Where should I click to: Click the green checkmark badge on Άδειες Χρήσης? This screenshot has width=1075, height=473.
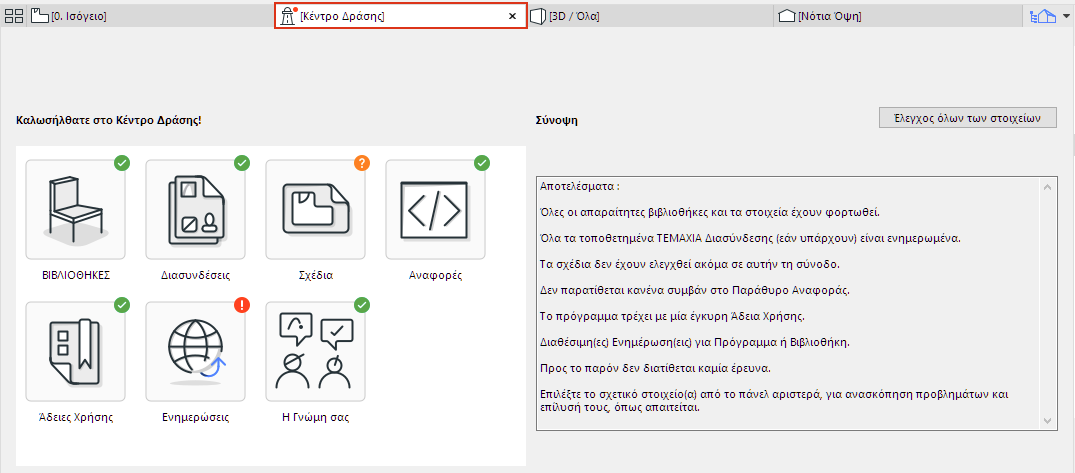pyautogui.click(x=122, y=304)
